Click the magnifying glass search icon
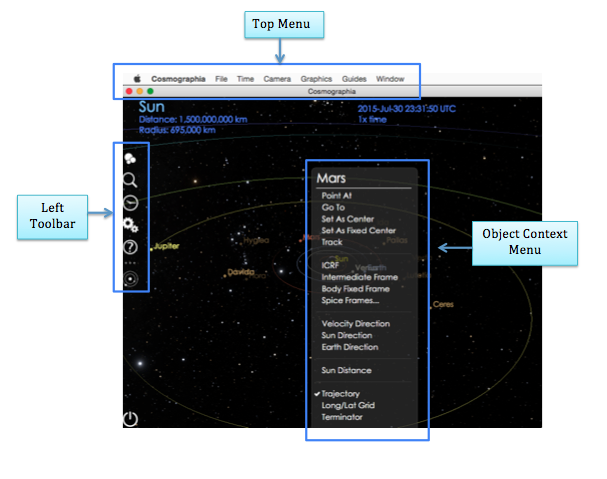This screenshot has height=479, width=607. coord(130,180)
